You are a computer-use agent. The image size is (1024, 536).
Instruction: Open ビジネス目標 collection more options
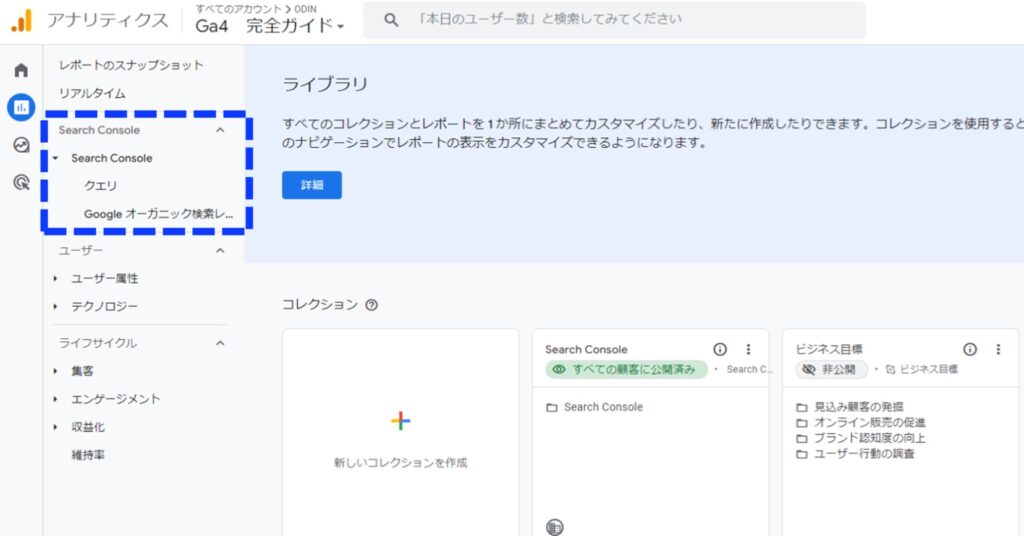998,349
